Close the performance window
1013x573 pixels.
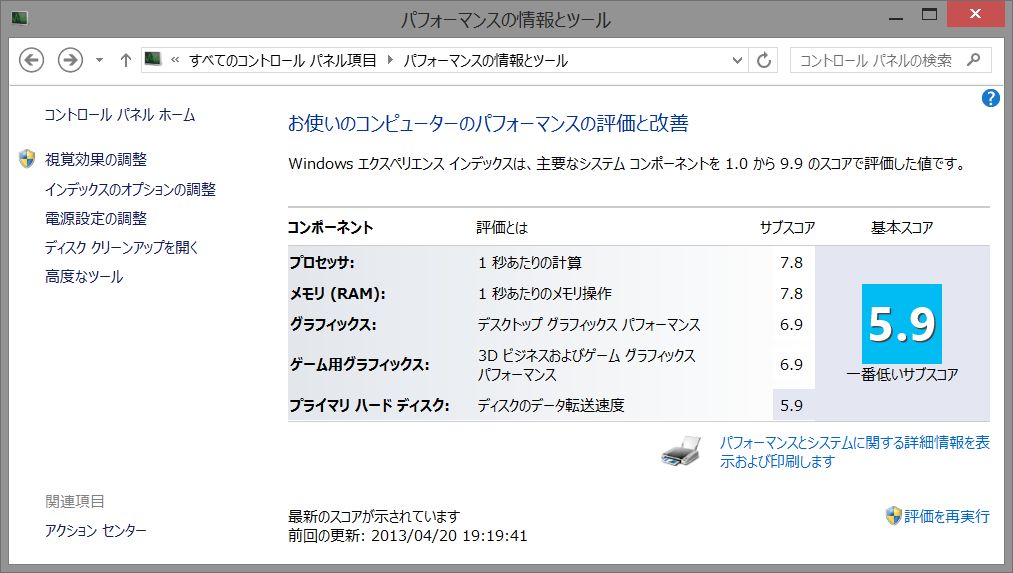[x=975, y=14]
